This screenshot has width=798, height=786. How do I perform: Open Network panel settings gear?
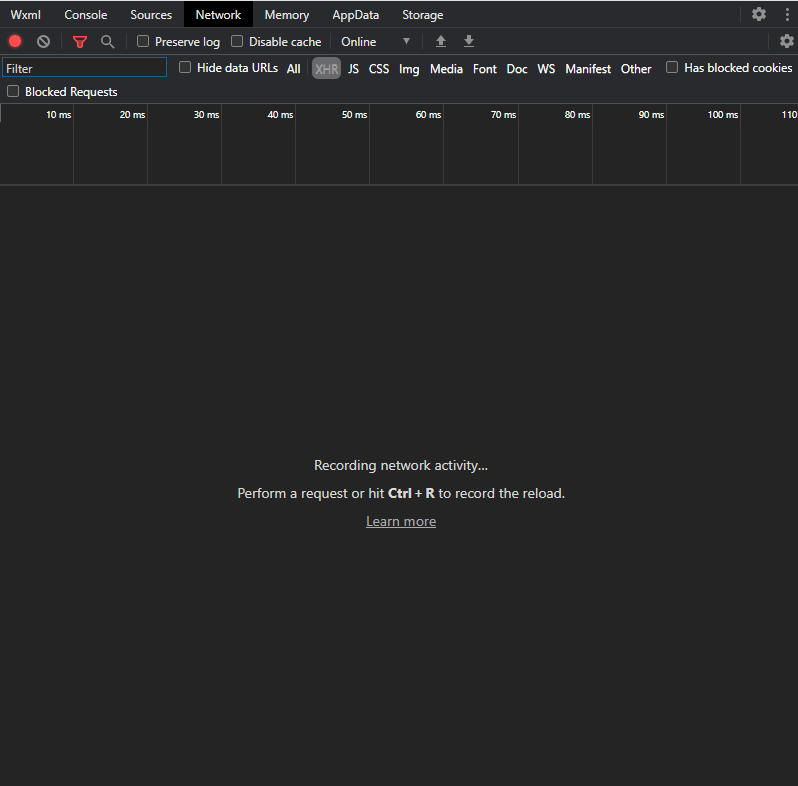[786, 41]
